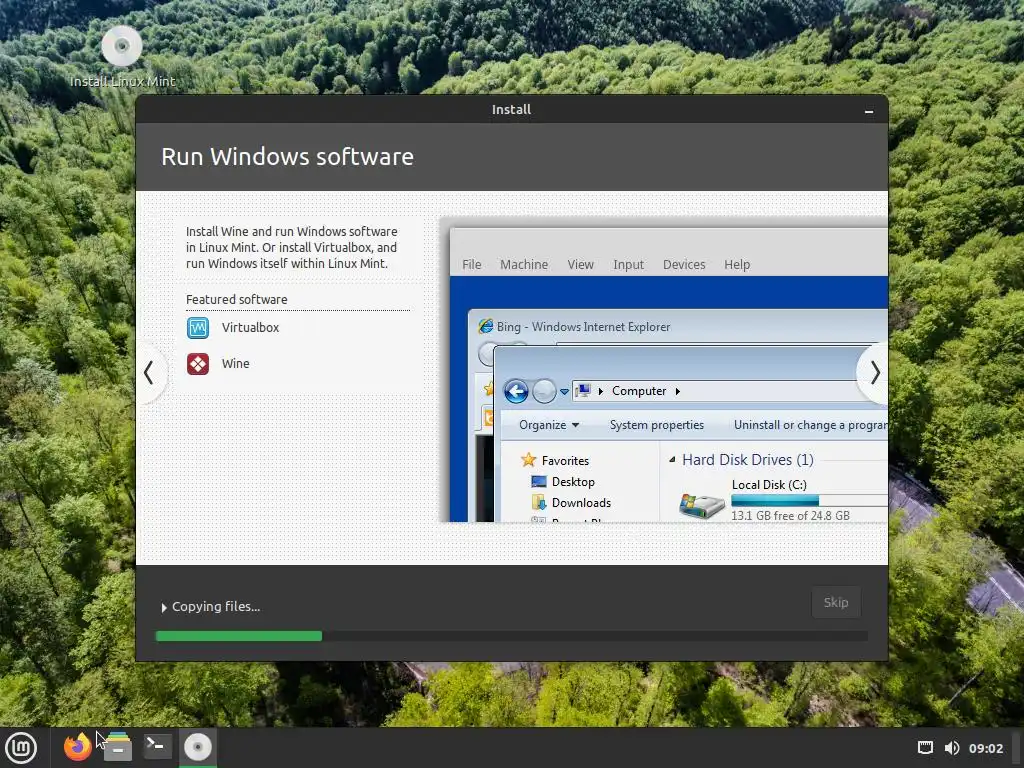Open the file manager from the panel
The height and width of the screenshot is (768, 1024).
pyautogui.click(x=118, y=746)
